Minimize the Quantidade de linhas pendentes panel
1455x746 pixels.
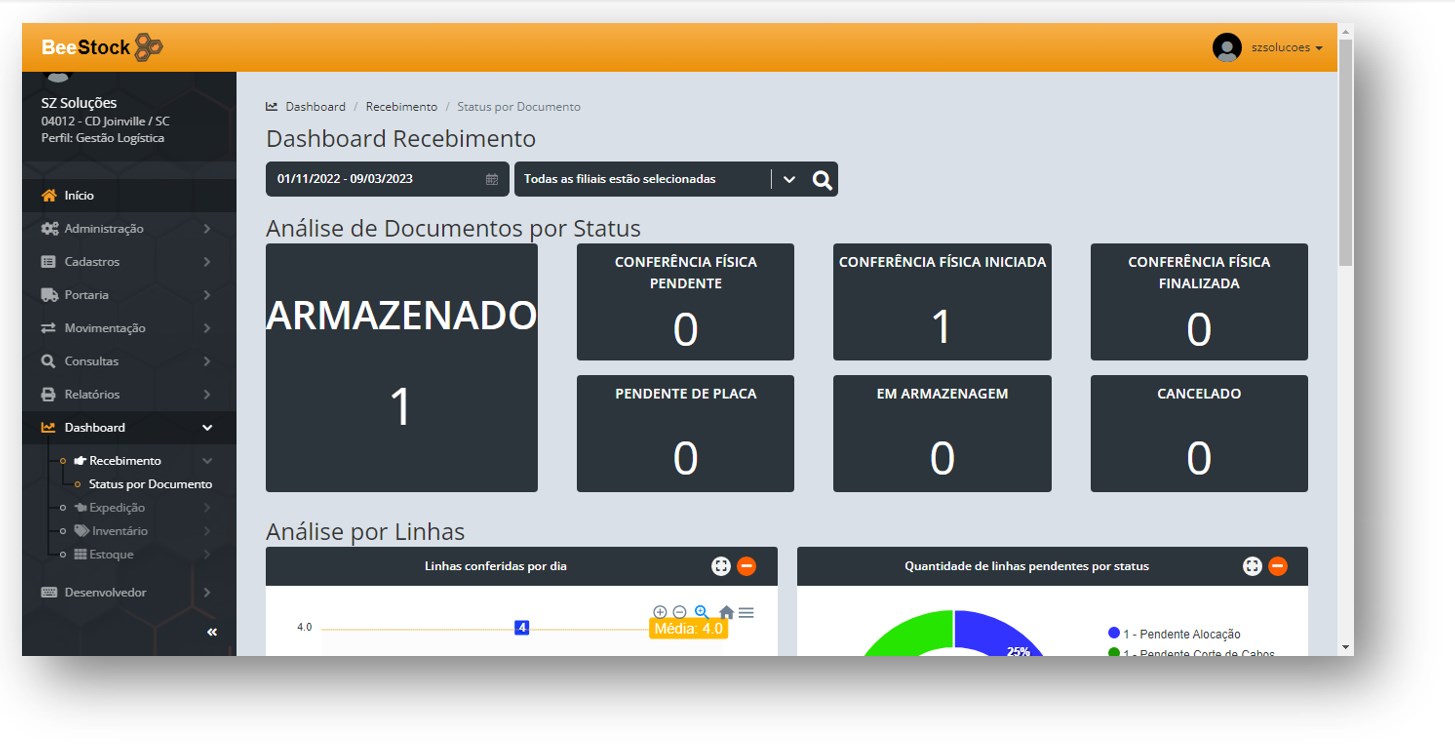pos(1277,566)
